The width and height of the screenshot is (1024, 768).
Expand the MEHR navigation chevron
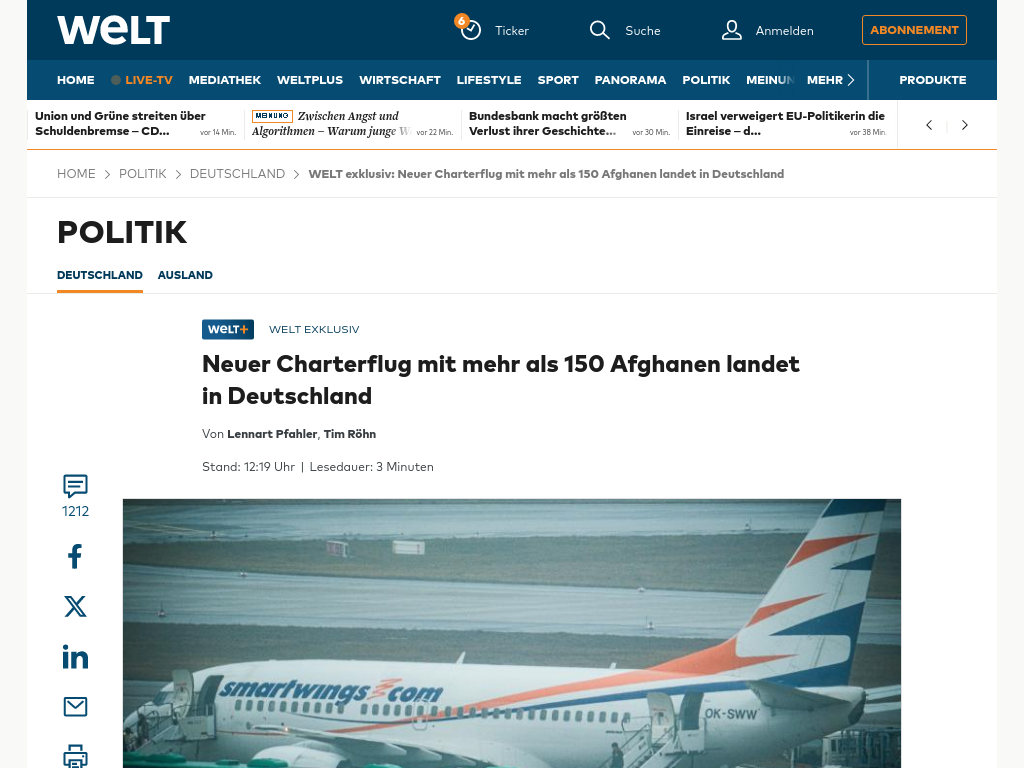(850, 80)
